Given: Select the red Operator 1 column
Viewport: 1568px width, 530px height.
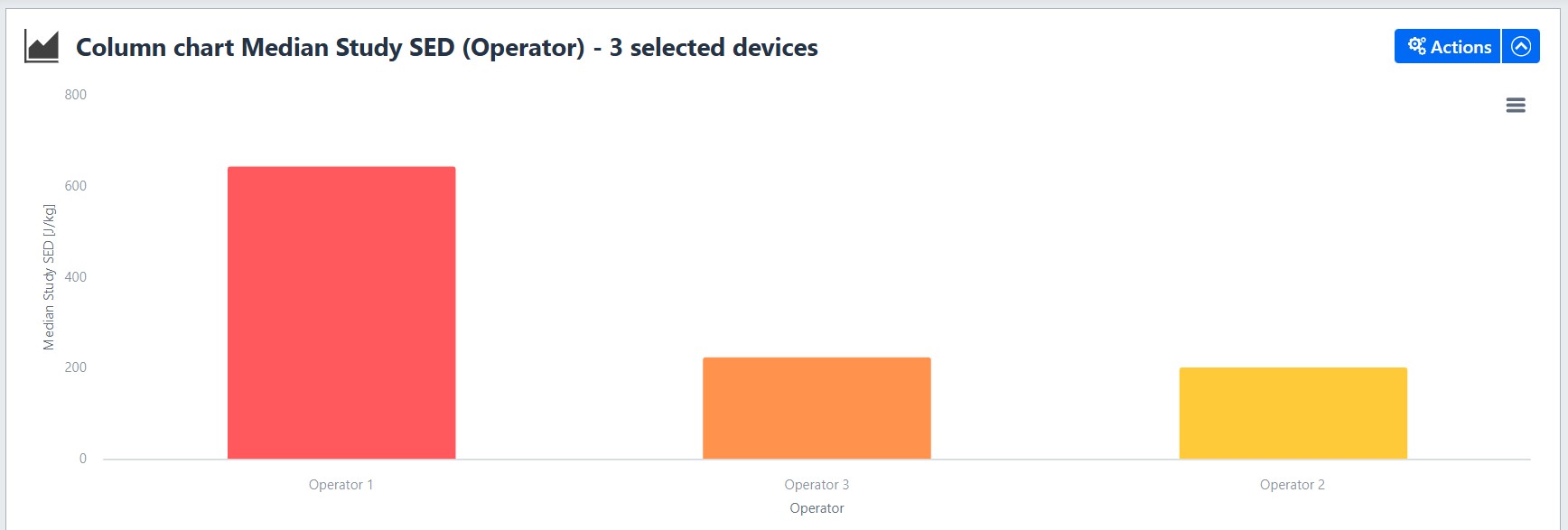Looking at the screenshot, I should pyautogui.click(x=341, y=312).
